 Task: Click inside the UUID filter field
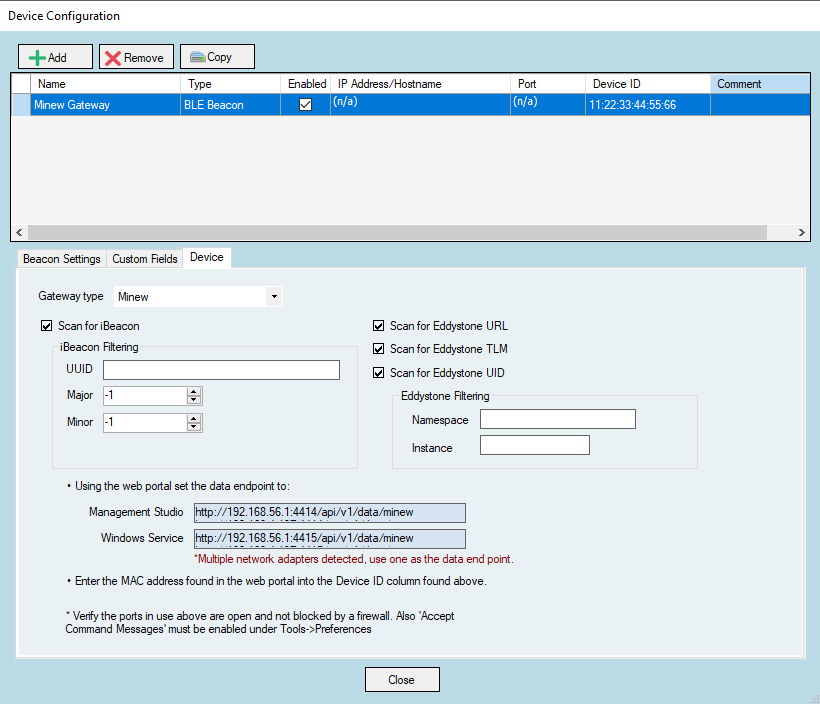click(220, 369)
